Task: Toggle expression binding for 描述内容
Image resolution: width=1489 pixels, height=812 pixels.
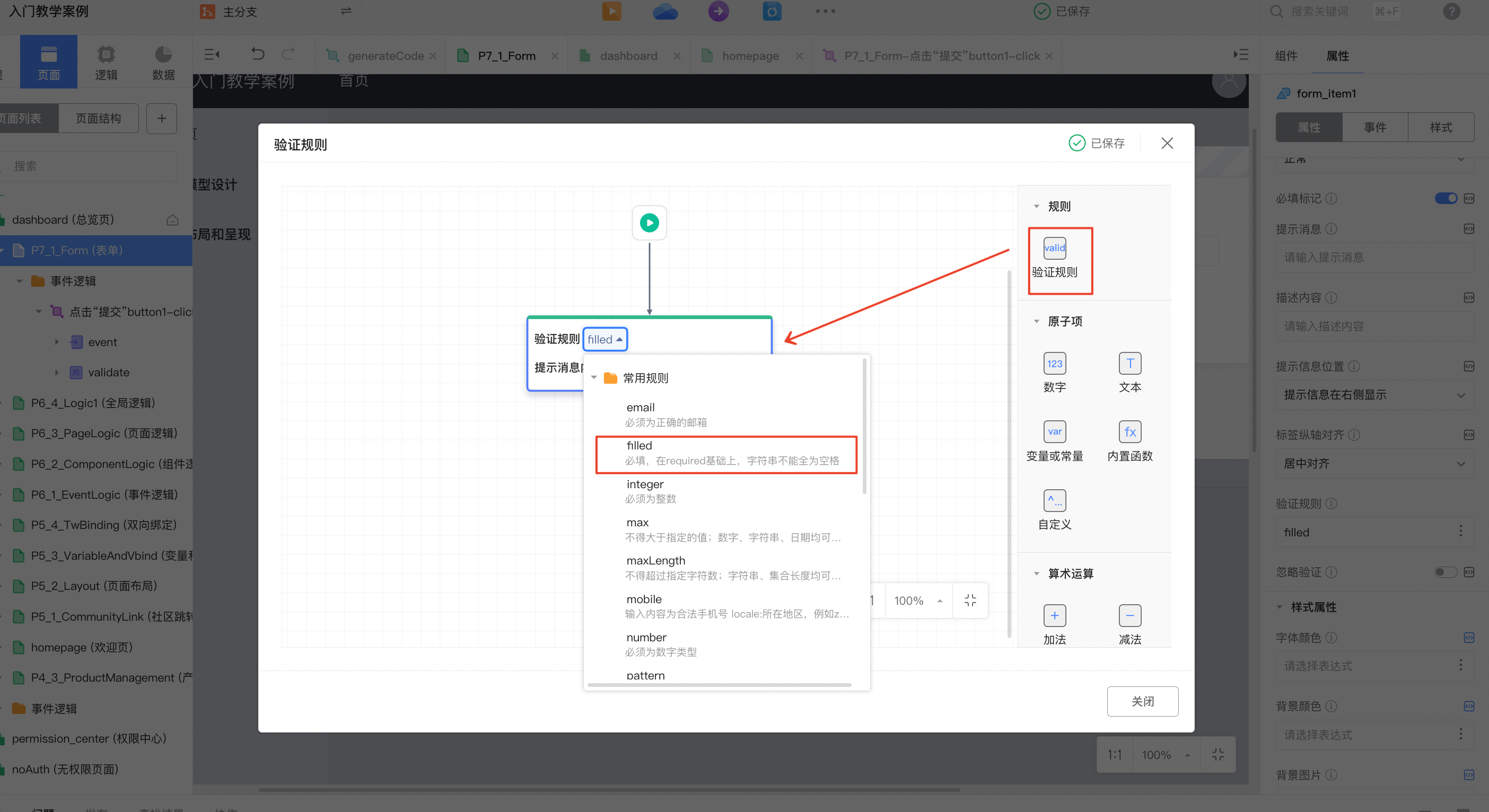Action: (1469, 298)
